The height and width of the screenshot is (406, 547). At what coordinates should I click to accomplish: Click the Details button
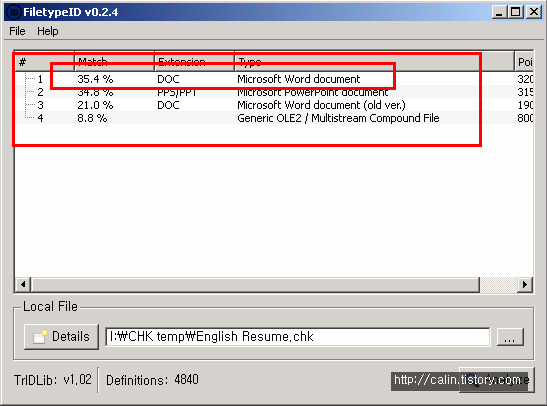click(x=61, y=337)
